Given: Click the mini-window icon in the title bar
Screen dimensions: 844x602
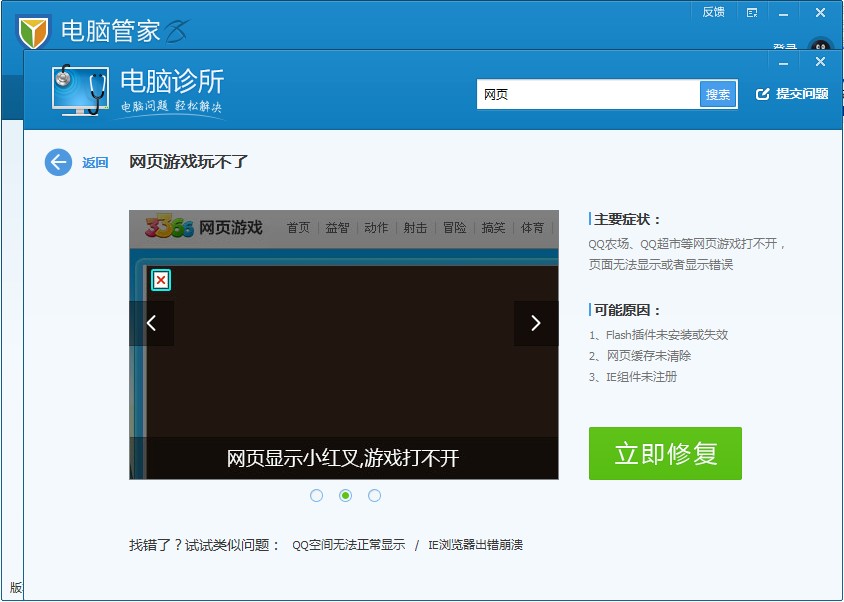Looking at the screenshot, I should [x=752, y=12].
